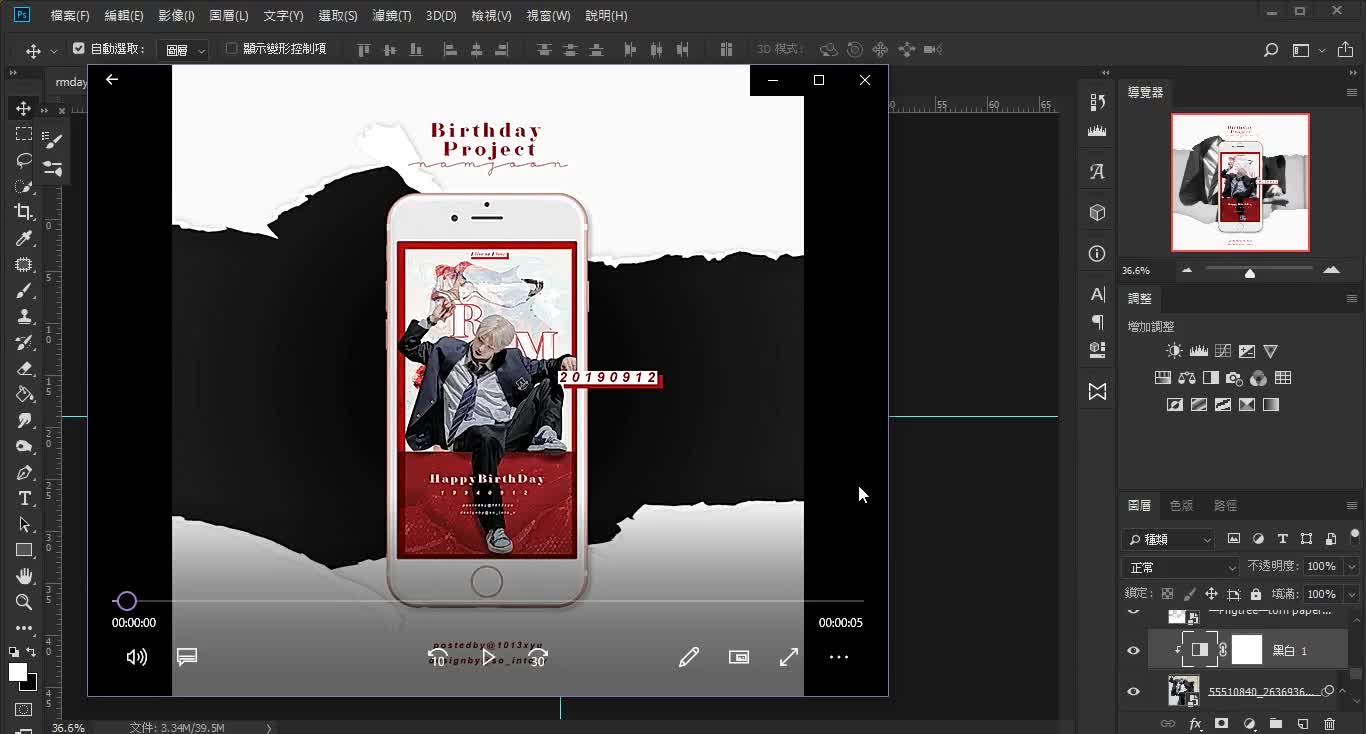The height and width of the screenshot is (734, 1366).
Task: Hide the torn paper layer
Action: [1133, 610]
